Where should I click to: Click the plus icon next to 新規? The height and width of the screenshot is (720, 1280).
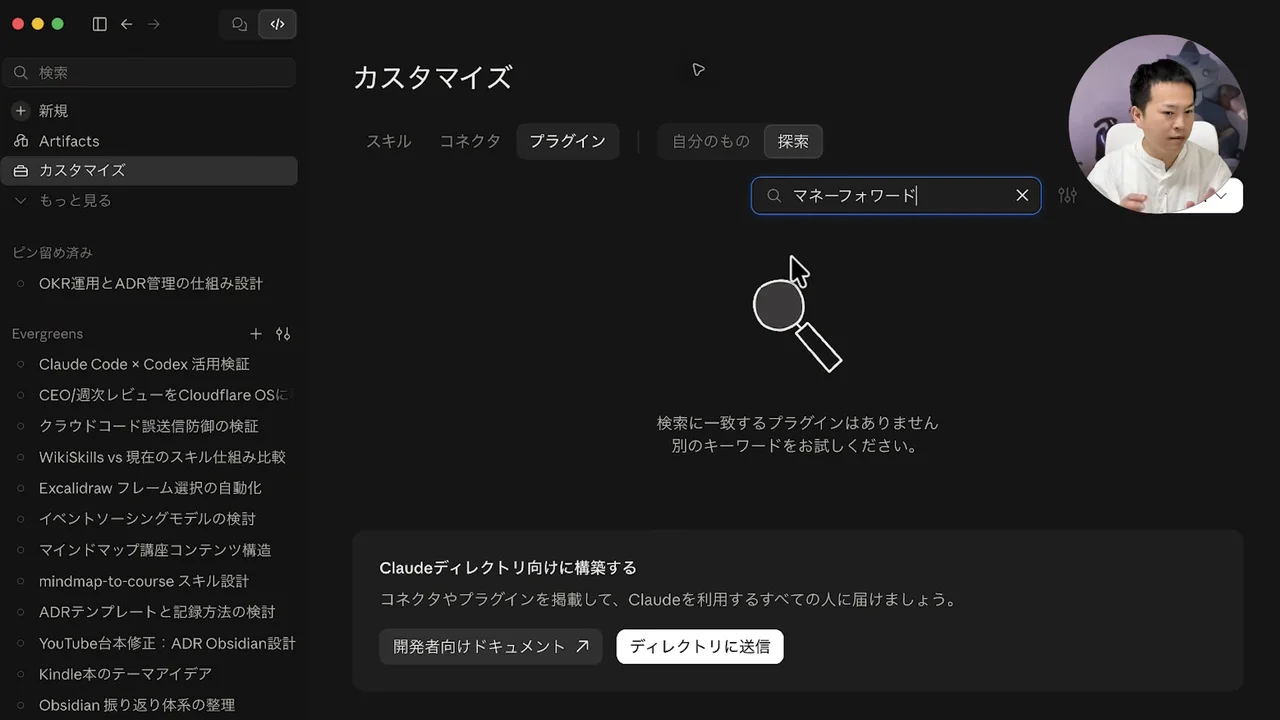click(x=21, y=111)
